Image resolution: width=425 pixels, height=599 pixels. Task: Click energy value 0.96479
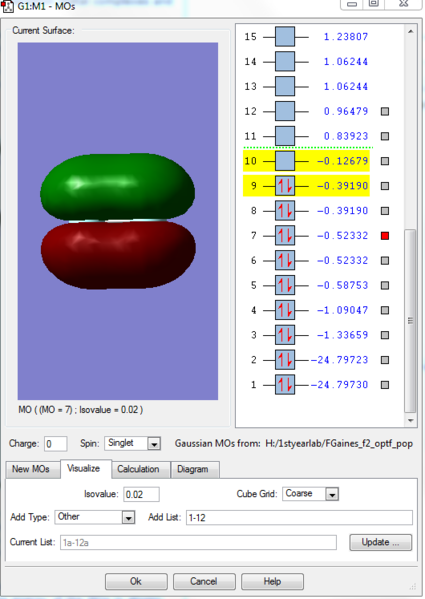346,111
